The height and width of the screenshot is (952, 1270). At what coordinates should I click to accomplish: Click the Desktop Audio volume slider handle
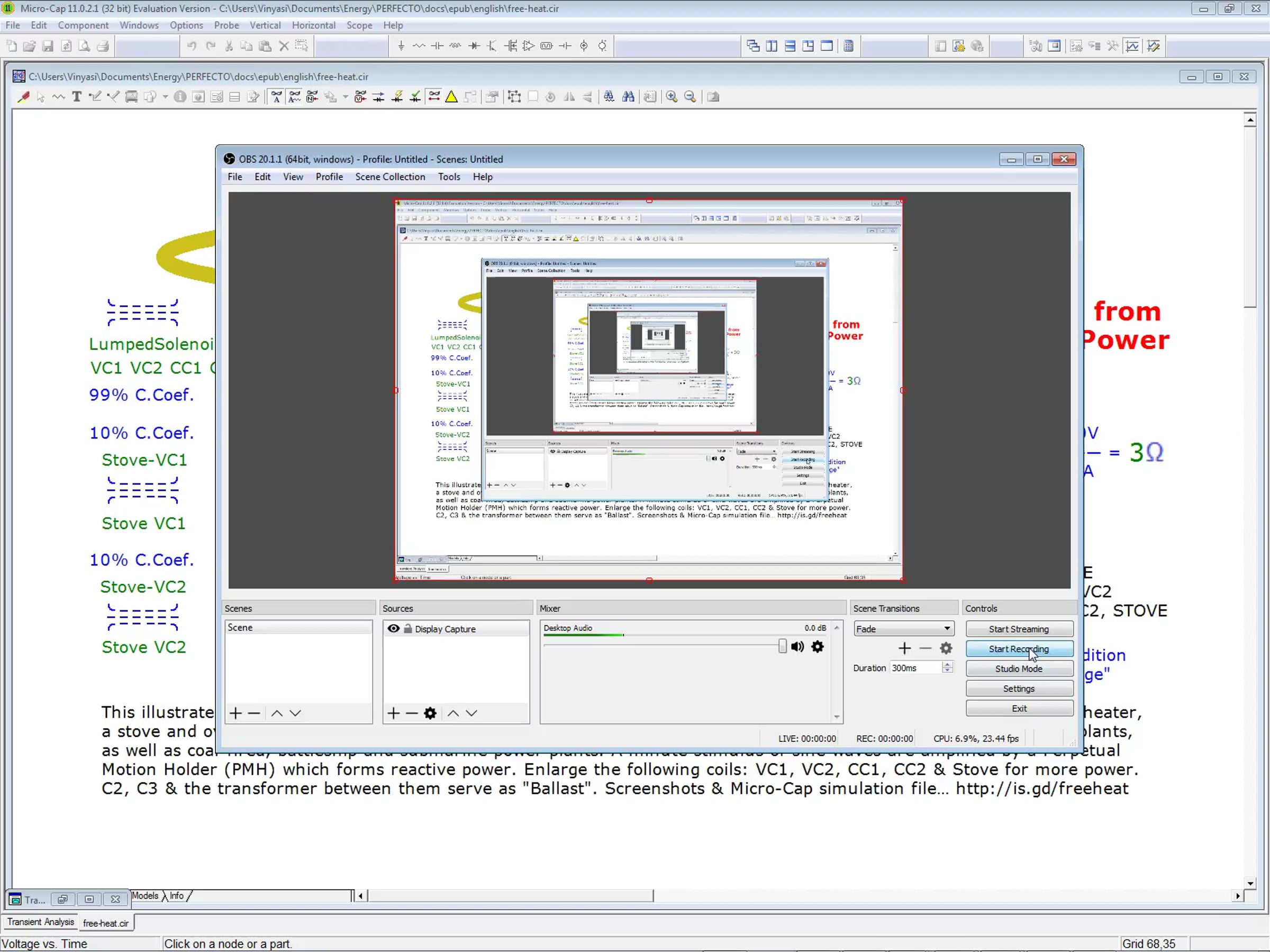(782, 647)
